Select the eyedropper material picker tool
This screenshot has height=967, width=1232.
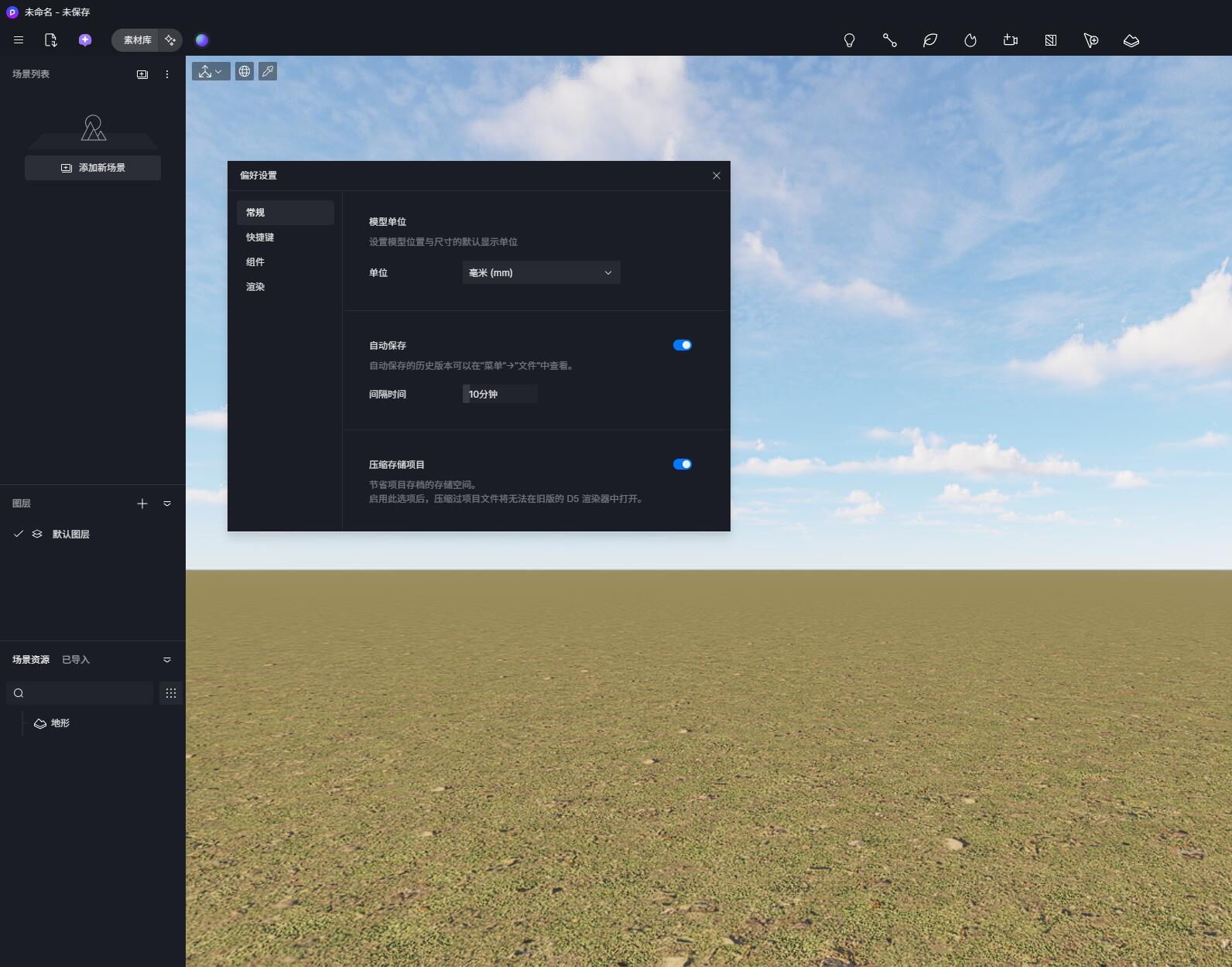pyautogui.click(x=268, y=71)
